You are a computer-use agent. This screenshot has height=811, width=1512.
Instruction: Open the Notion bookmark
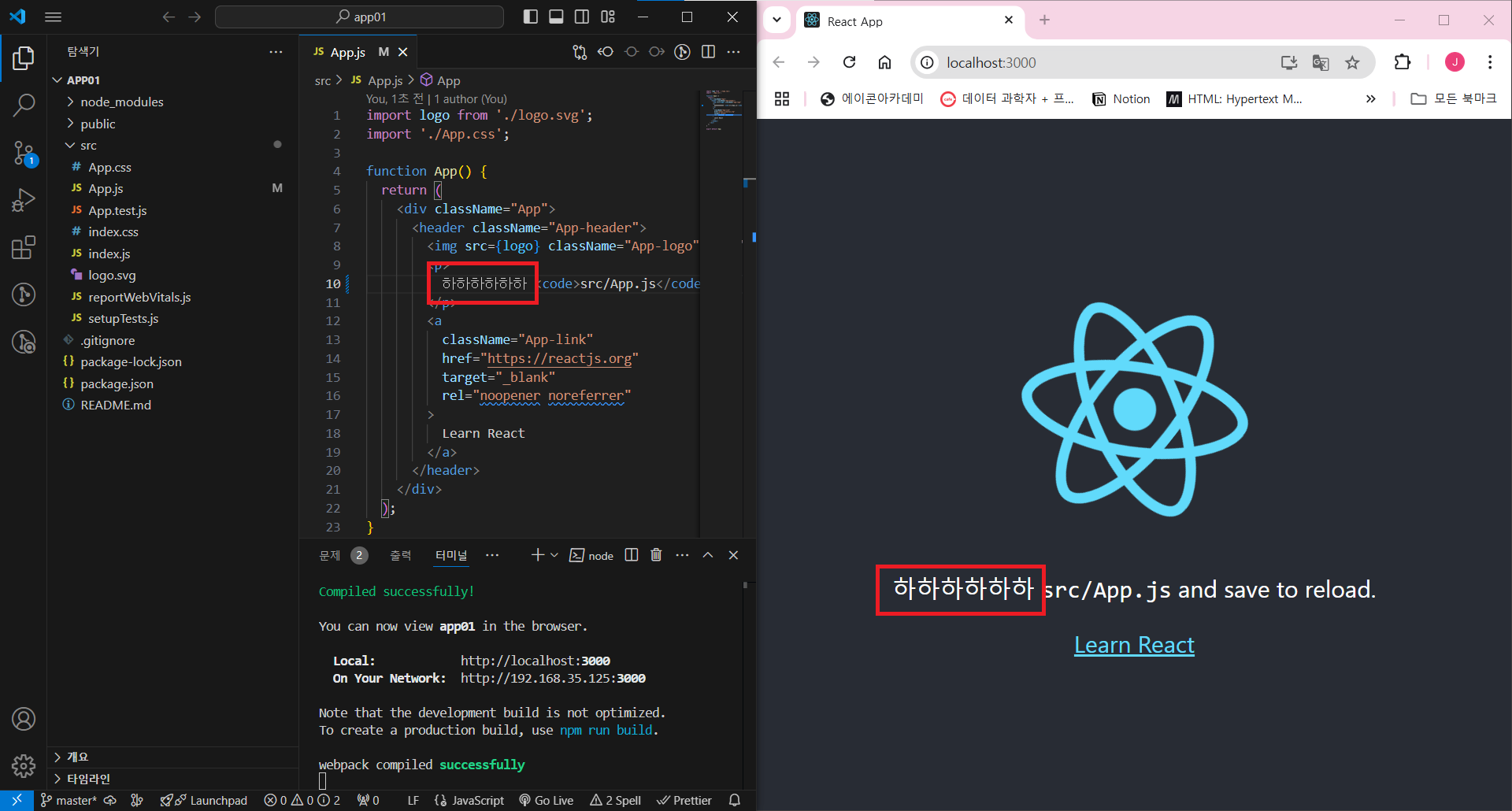(1121, 98)
